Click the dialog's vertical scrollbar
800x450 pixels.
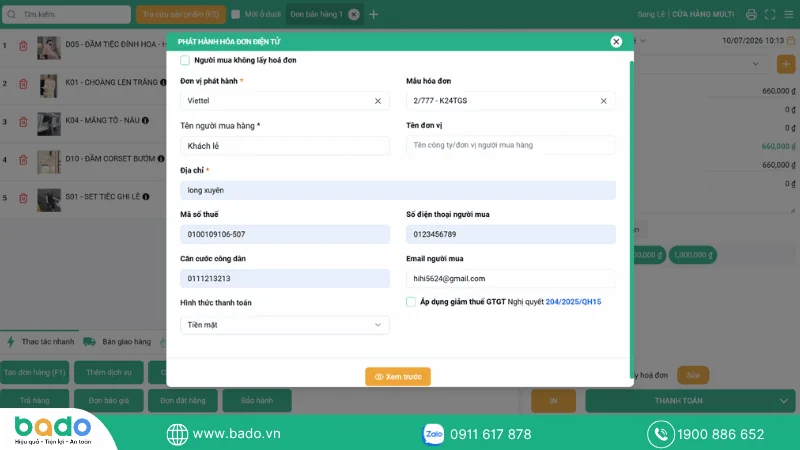click(632, 219)
